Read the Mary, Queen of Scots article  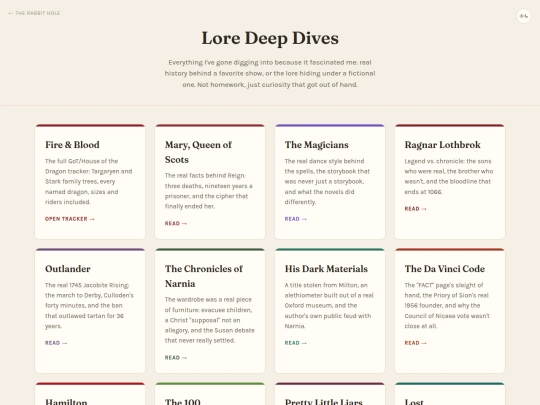pos(176,223)
